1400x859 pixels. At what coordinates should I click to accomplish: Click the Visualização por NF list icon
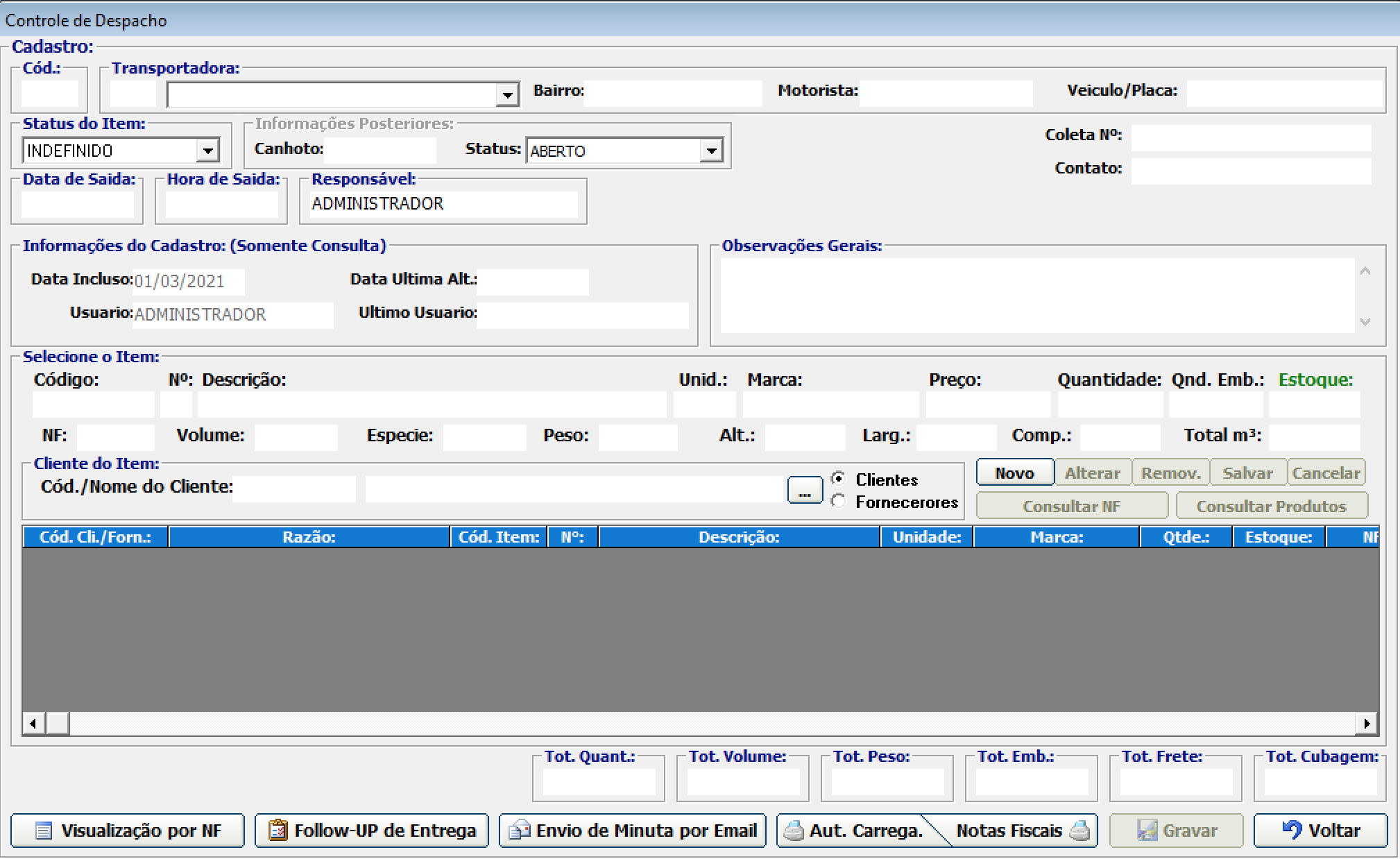43,831
